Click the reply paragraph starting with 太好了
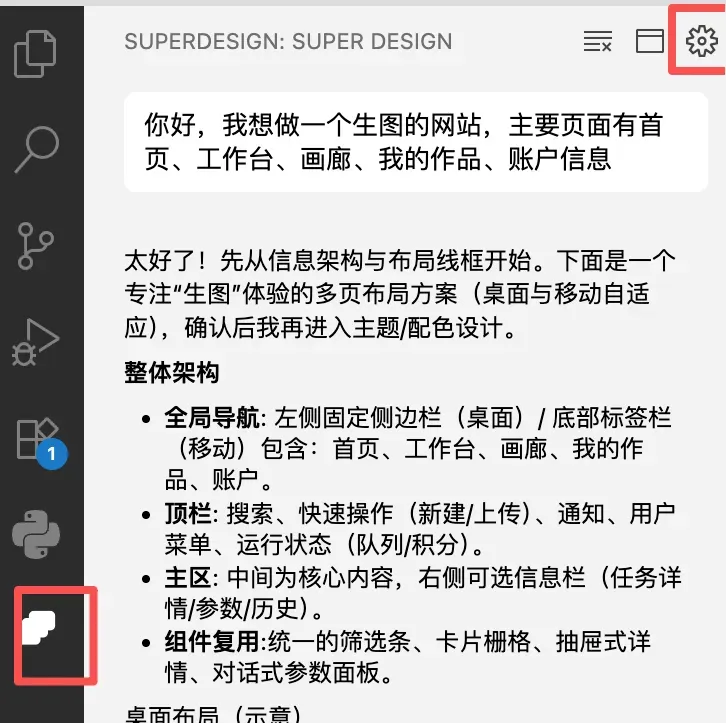Screen dimensions: 726x723 [x=401, y=294]
